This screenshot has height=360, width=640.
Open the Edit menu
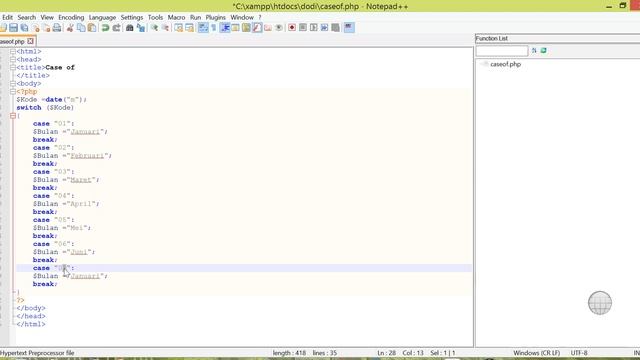pos(7,17)
